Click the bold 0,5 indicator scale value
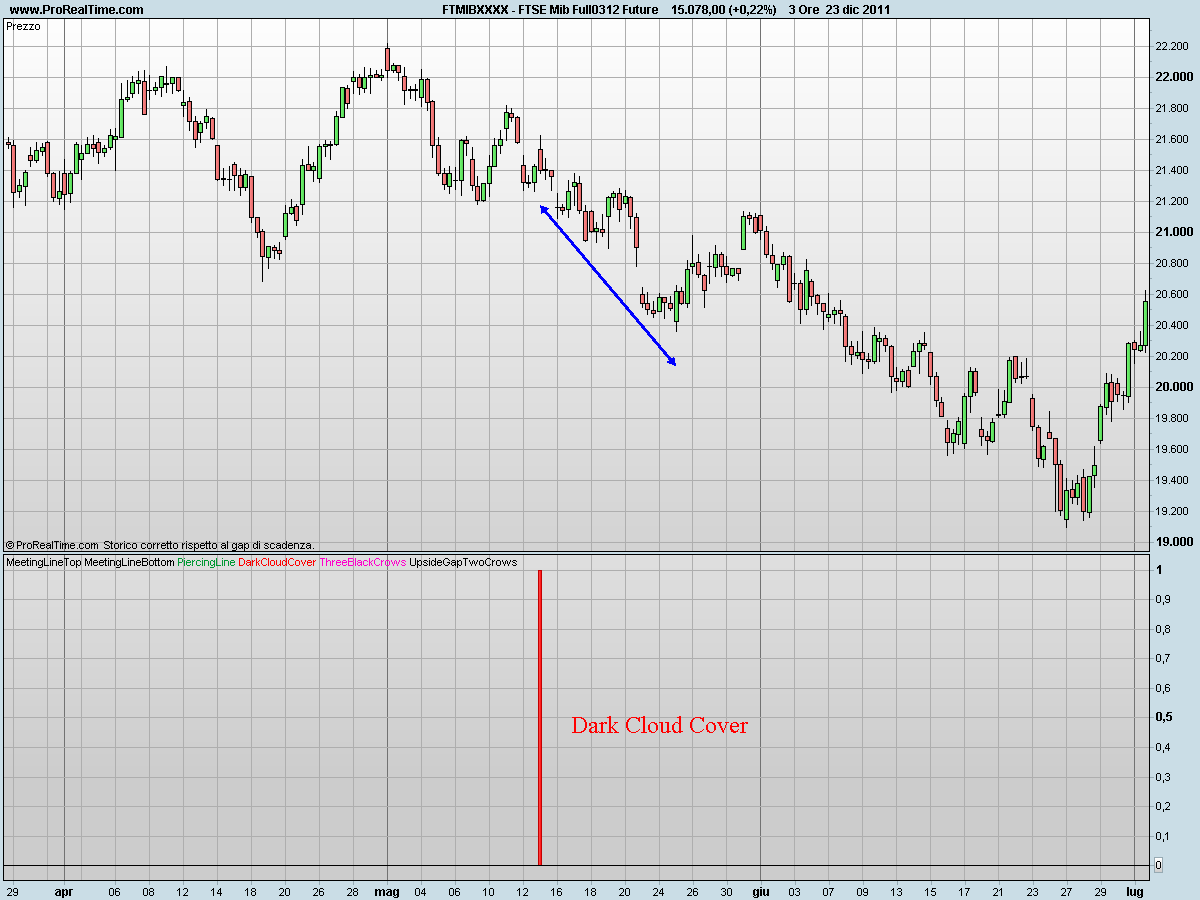This screenshot has width=1200, height=900. coord(1163,717)
